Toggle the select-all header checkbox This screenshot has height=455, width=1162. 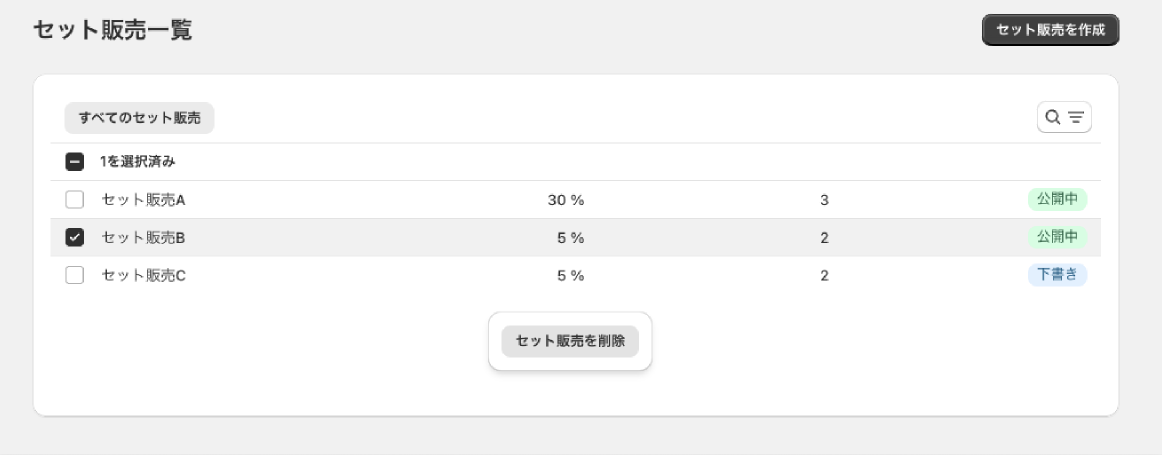(75, 162)
